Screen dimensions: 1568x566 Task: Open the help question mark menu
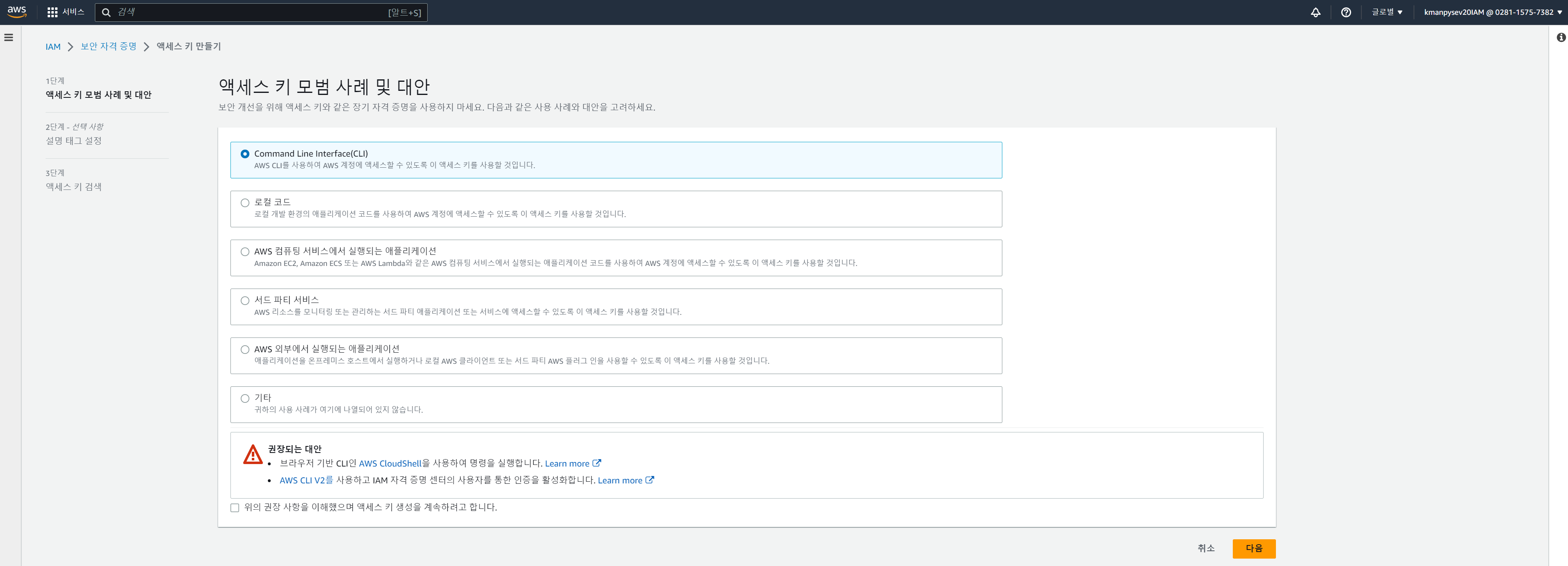(x=1346, y=12)
